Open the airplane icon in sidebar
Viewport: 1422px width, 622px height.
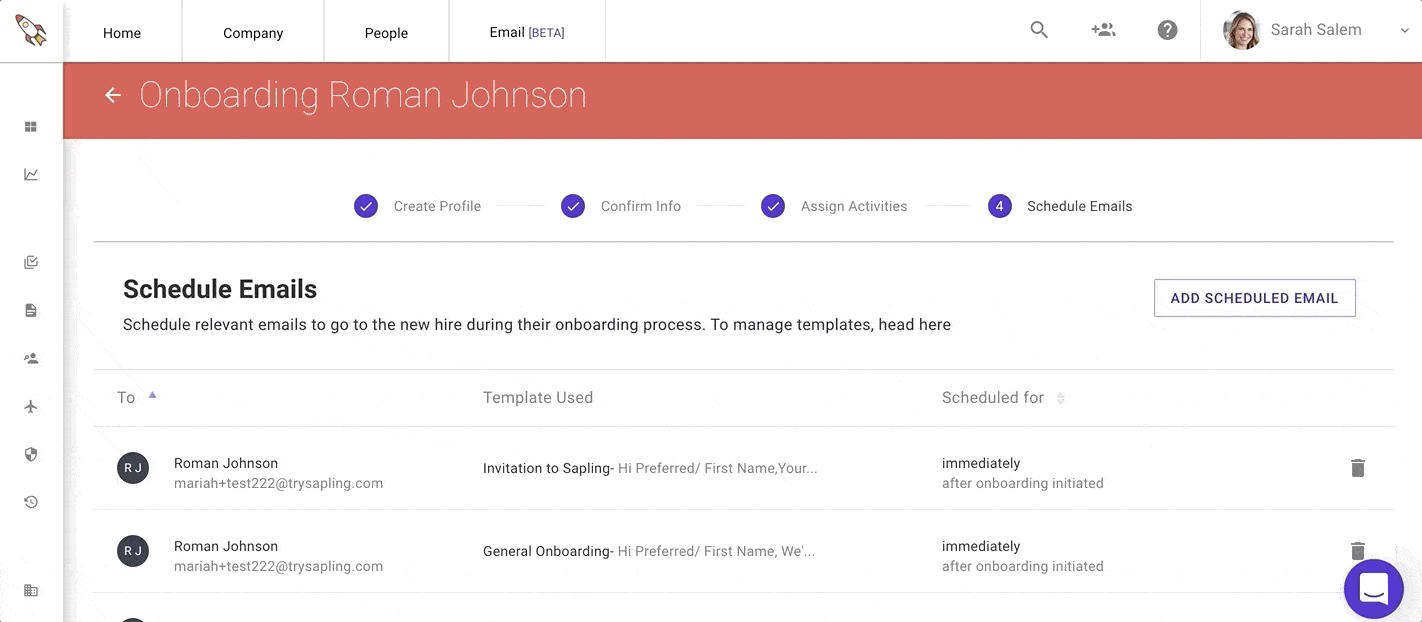coord(31,406)
